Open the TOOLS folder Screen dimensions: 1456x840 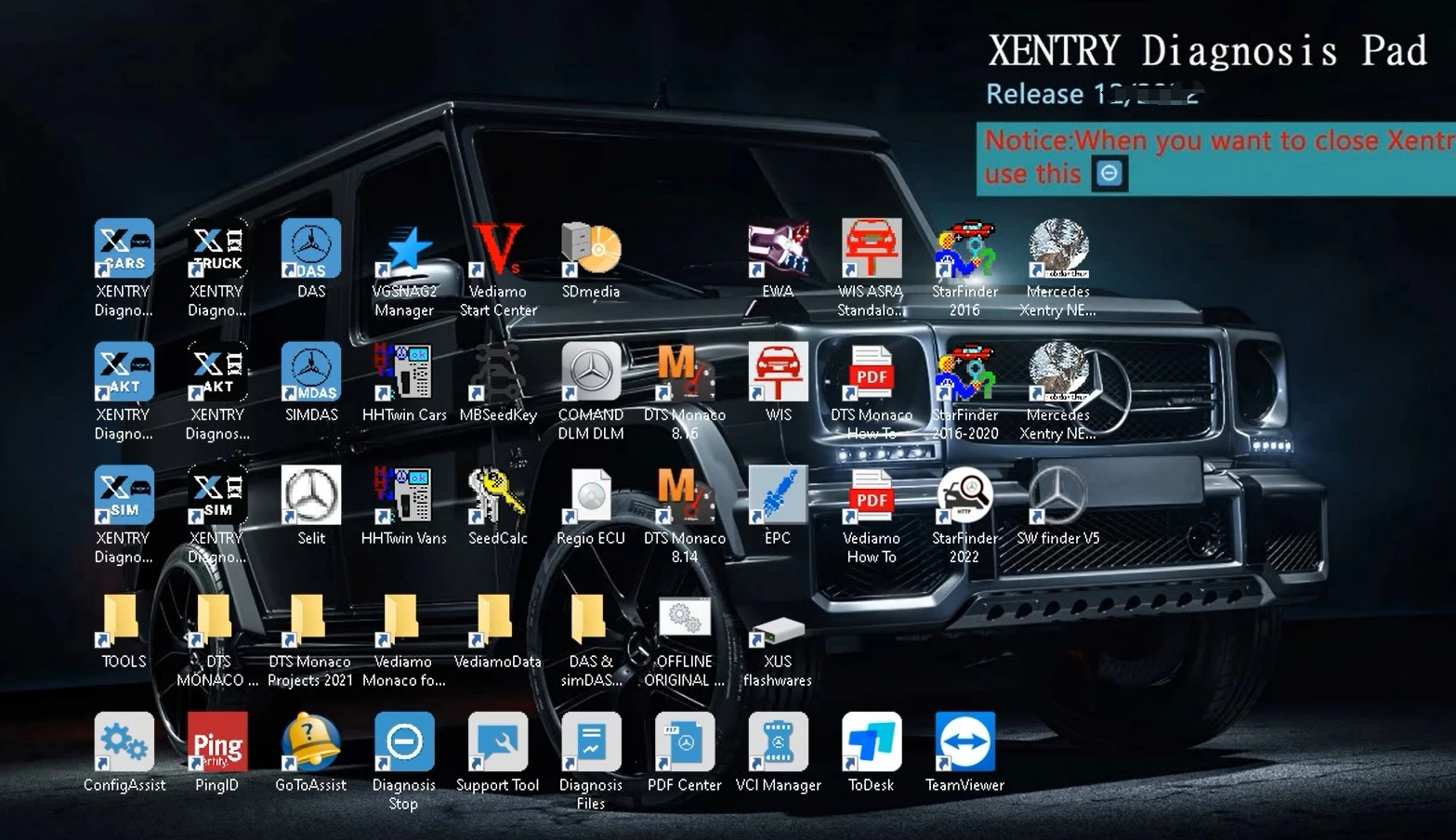[x=124, y=620]
